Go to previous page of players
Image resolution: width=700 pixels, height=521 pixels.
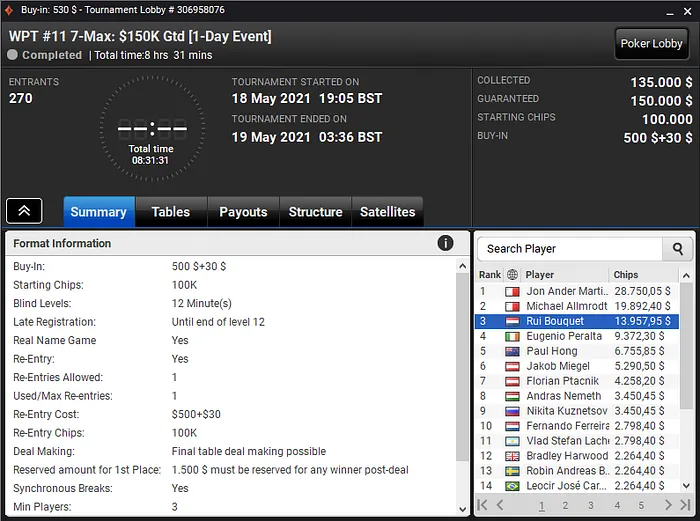[x=500, y=505]
